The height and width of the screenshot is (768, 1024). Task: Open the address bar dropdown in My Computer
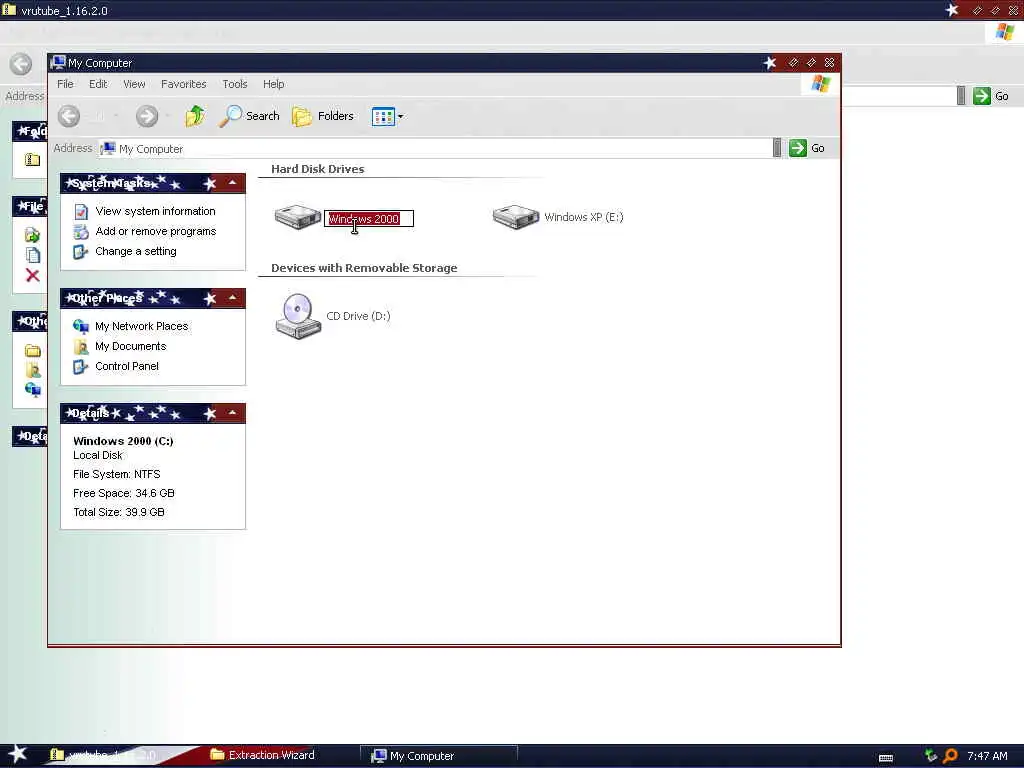776,148
